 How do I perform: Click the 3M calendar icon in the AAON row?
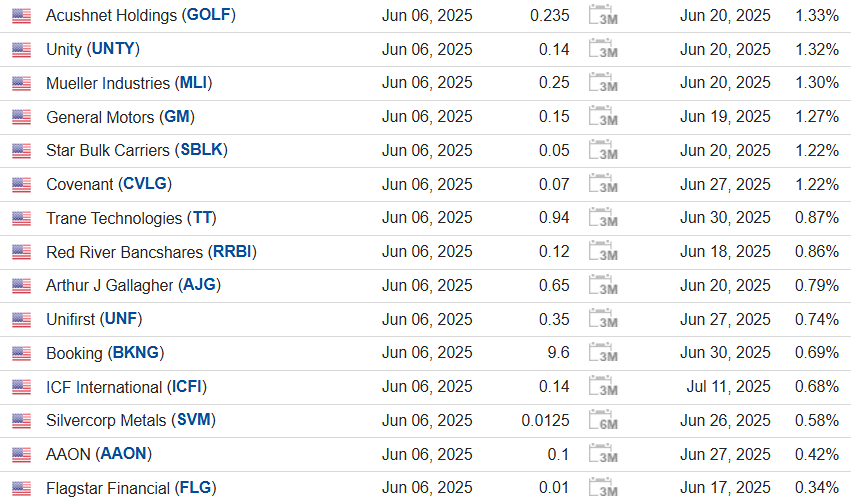point(603,454)
